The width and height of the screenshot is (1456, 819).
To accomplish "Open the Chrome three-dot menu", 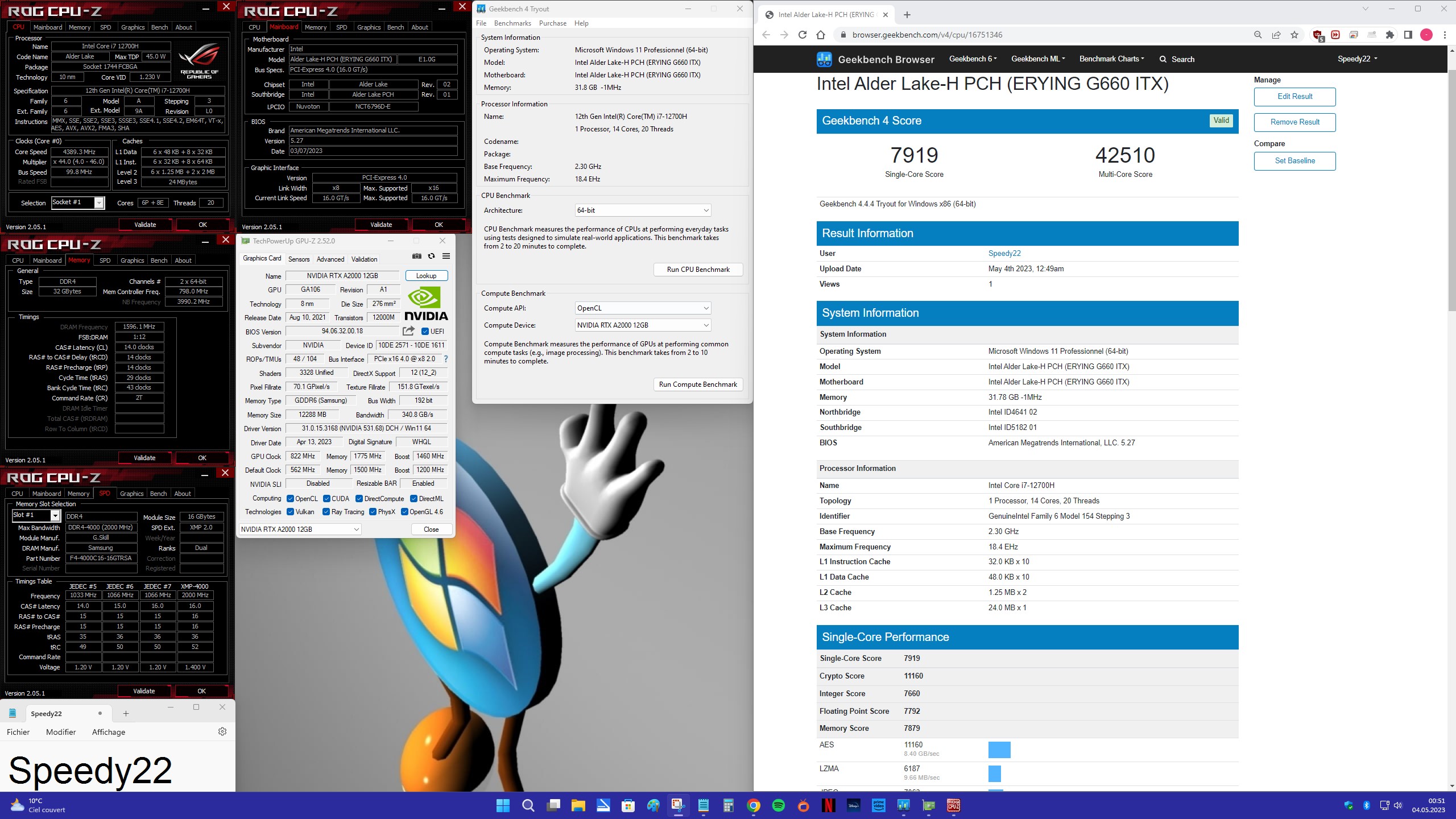I will tap(1445, 35).
